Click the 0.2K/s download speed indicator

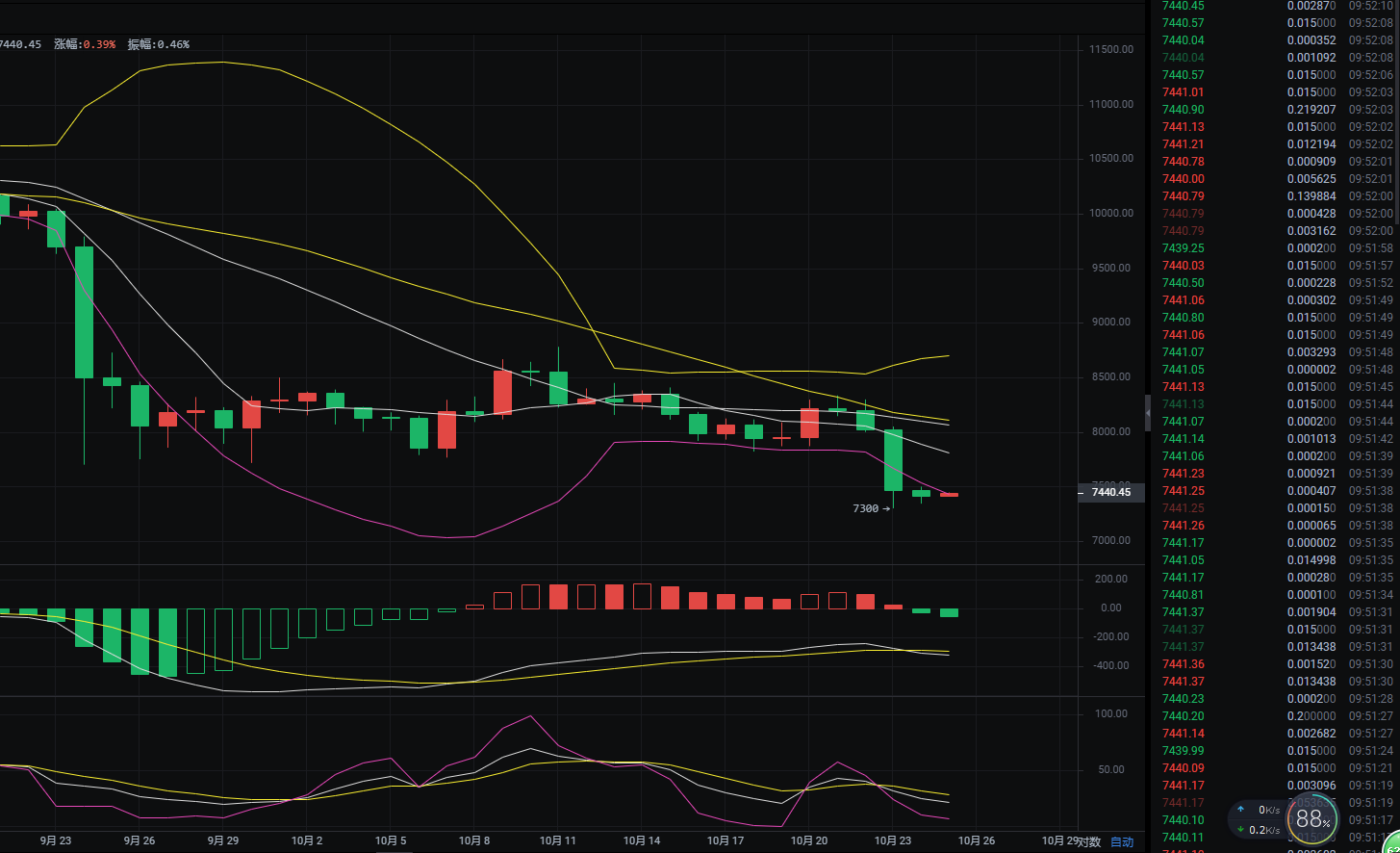pyautogui.click(x=1260, y=829)
